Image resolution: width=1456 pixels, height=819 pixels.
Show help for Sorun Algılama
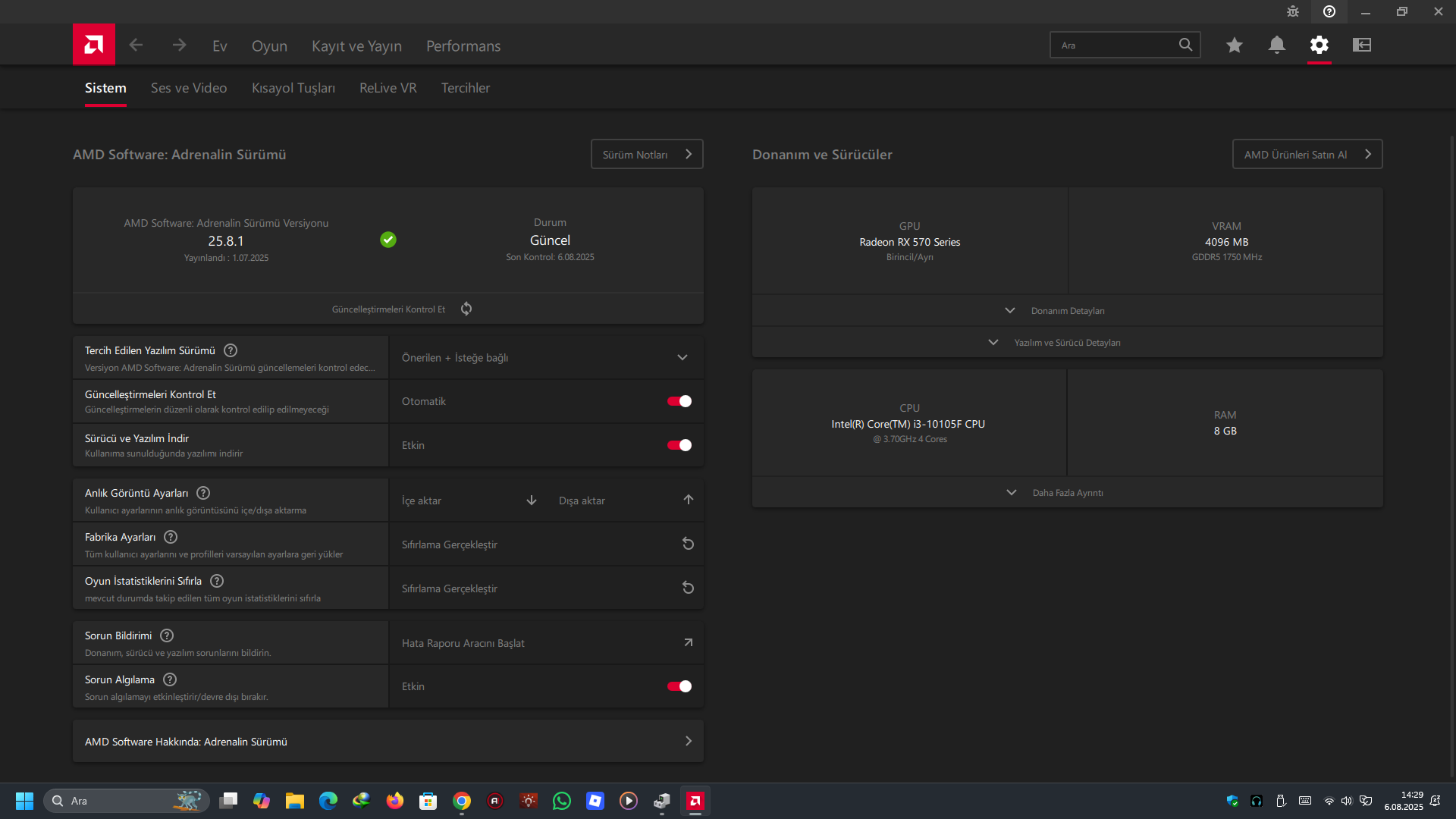[170, 679]
